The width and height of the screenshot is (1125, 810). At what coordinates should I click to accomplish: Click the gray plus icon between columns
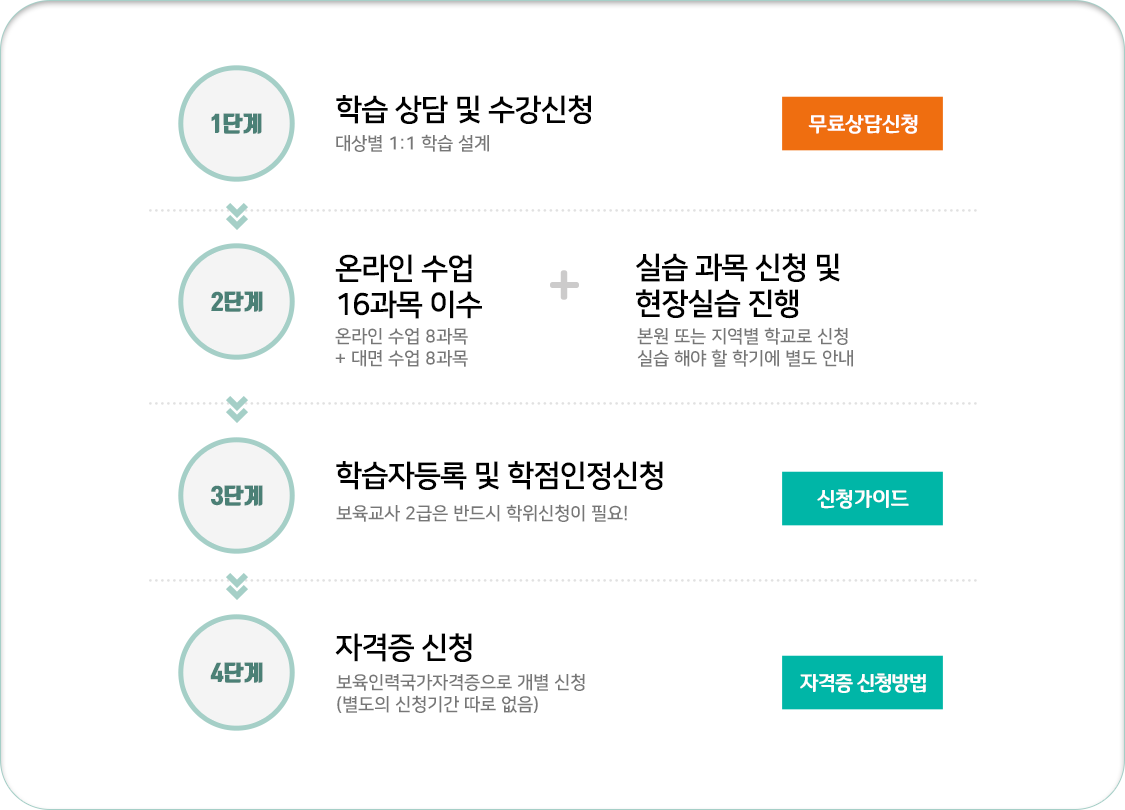coord(565,286)
